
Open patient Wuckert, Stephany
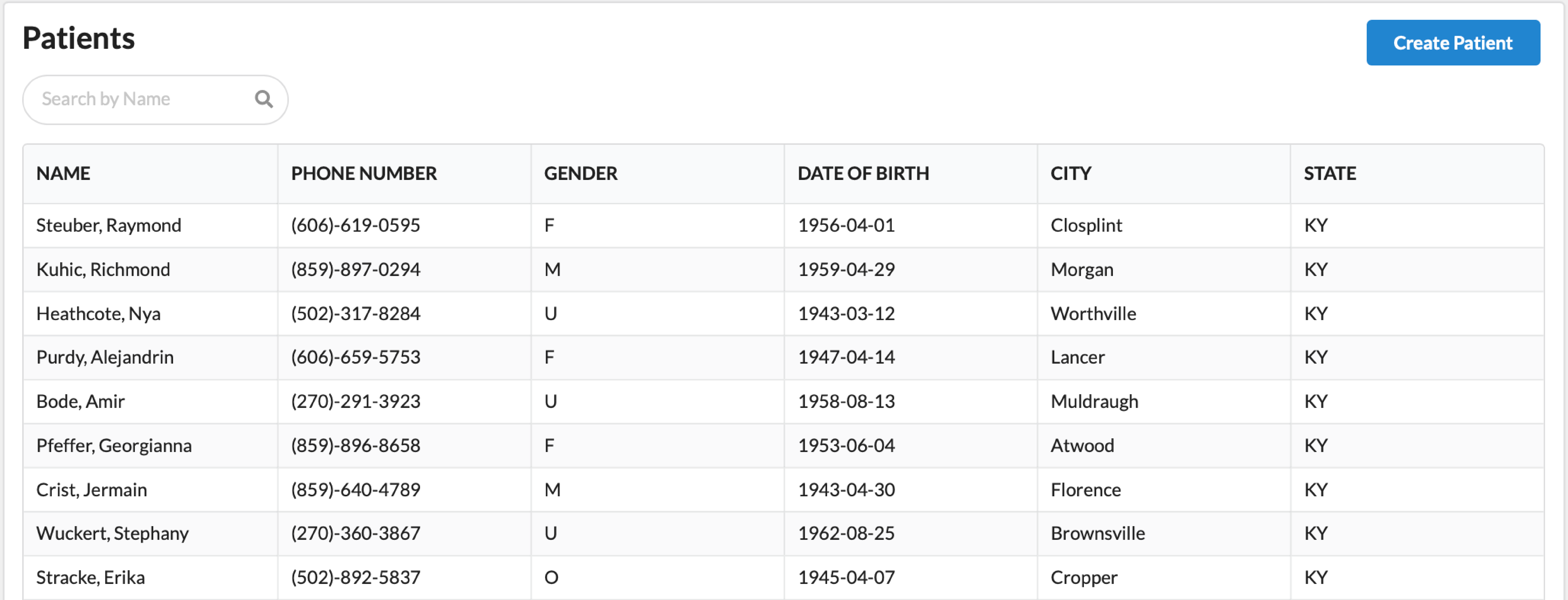pos(113,534)
